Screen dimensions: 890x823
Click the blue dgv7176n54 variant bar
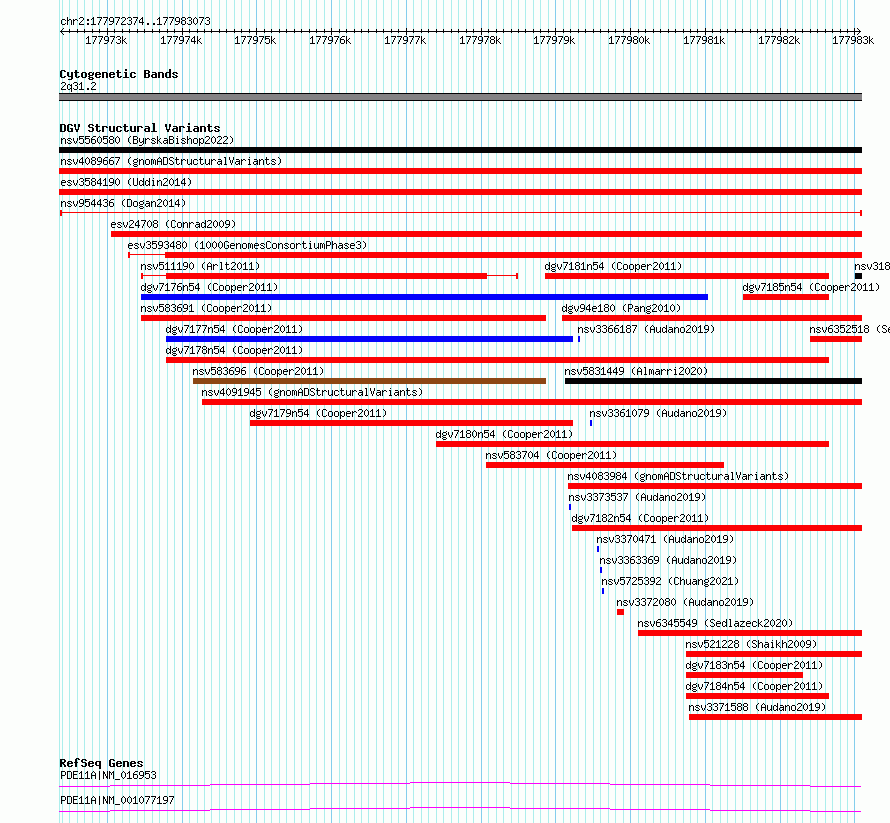tap(424, 297)
